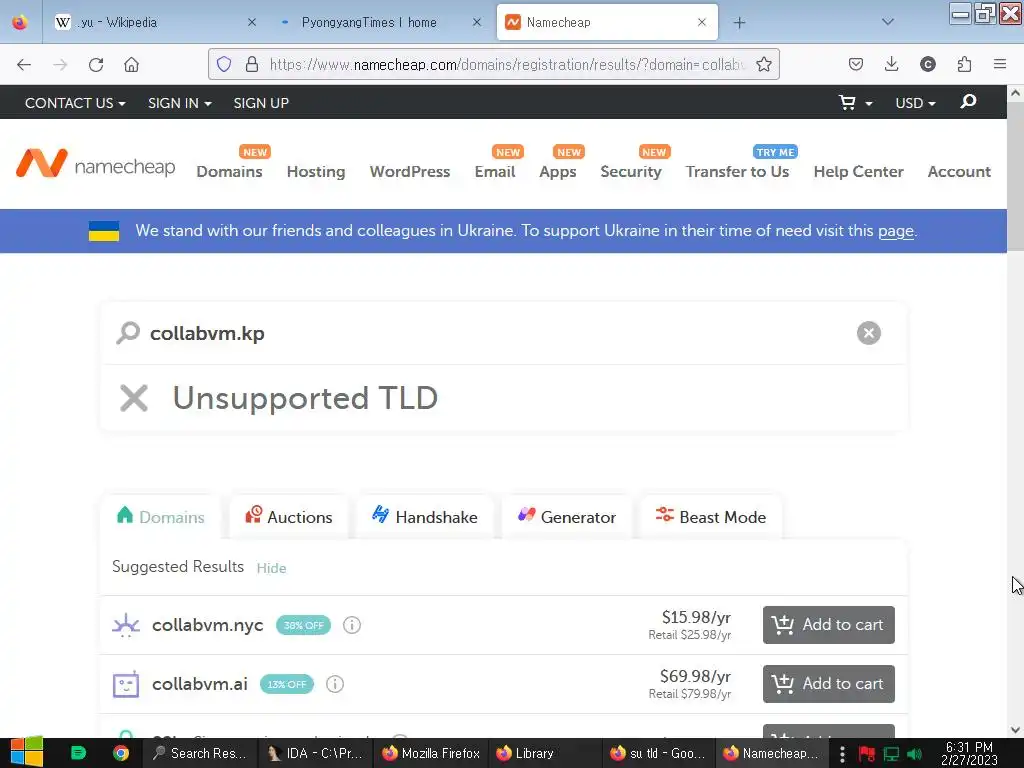
Task: Switch to the Auctions tab
Action: 289,517
